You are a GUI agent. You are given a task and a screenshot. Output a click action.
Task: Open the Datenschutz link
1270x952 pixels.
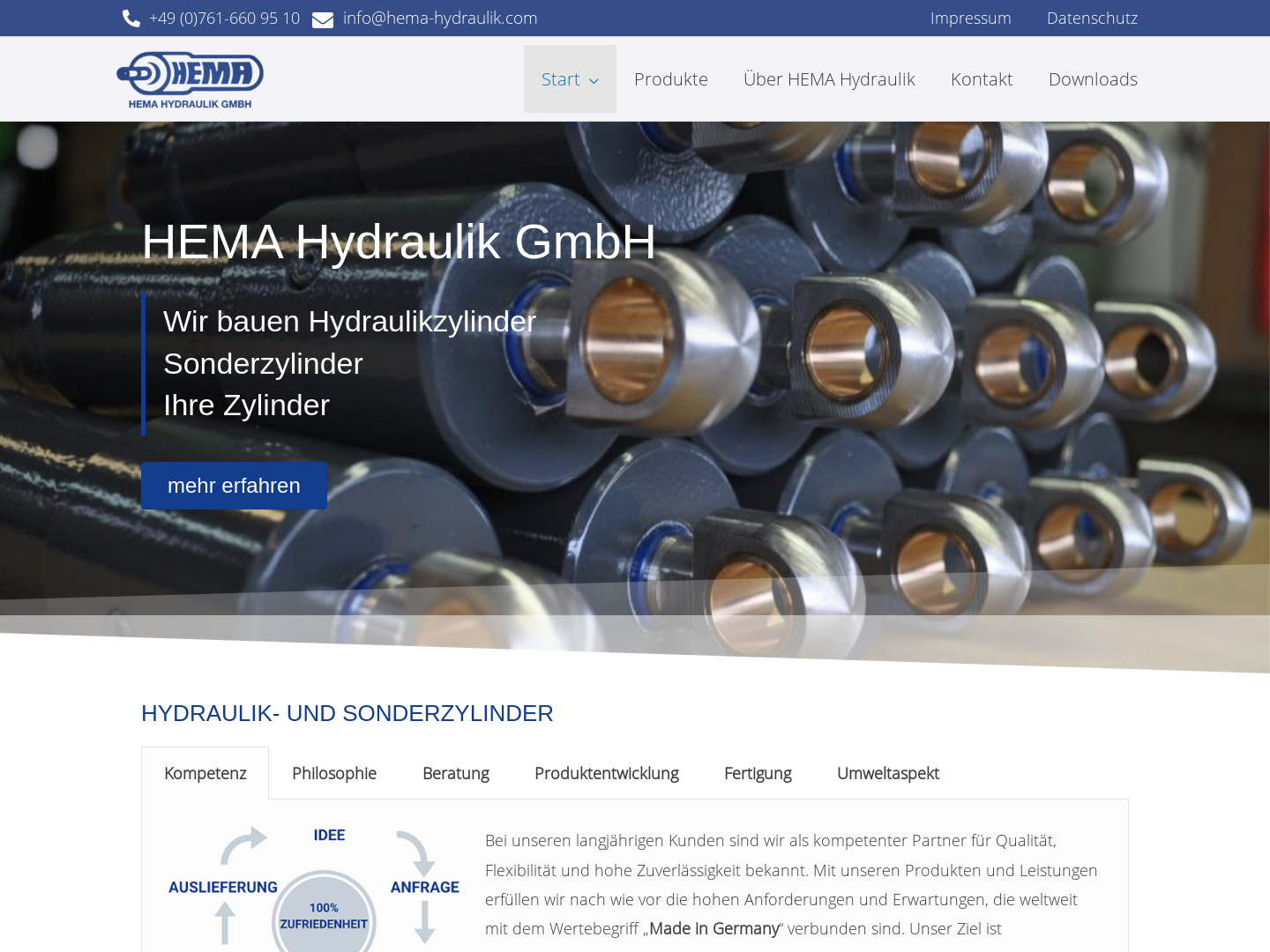[x=1092, y=18]
